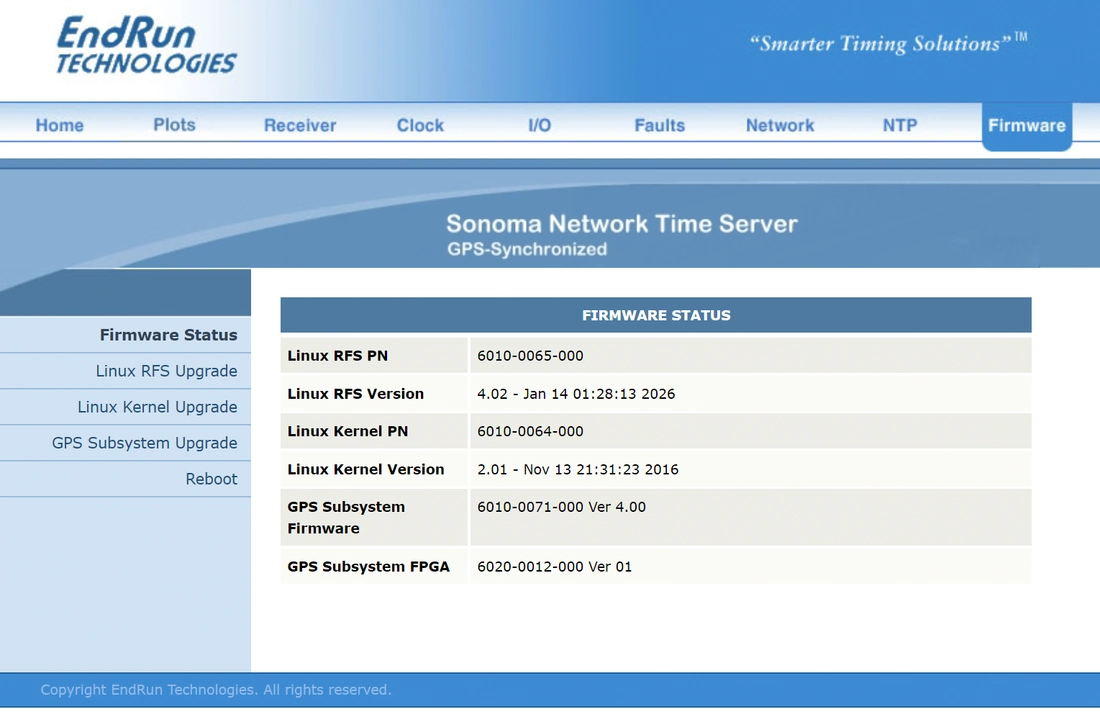Go to the Plots tab

click(x=175, y=125)
